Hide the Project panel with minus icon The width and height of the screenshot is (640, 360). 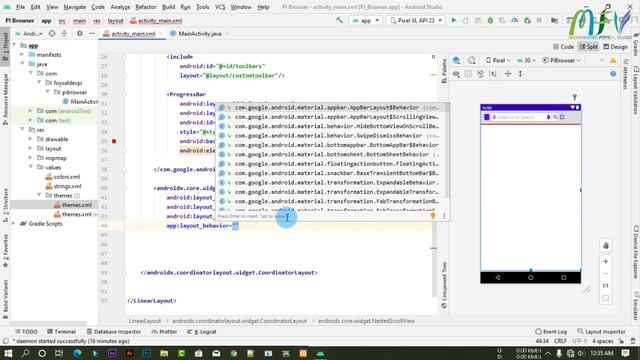(x=92, y=33)
